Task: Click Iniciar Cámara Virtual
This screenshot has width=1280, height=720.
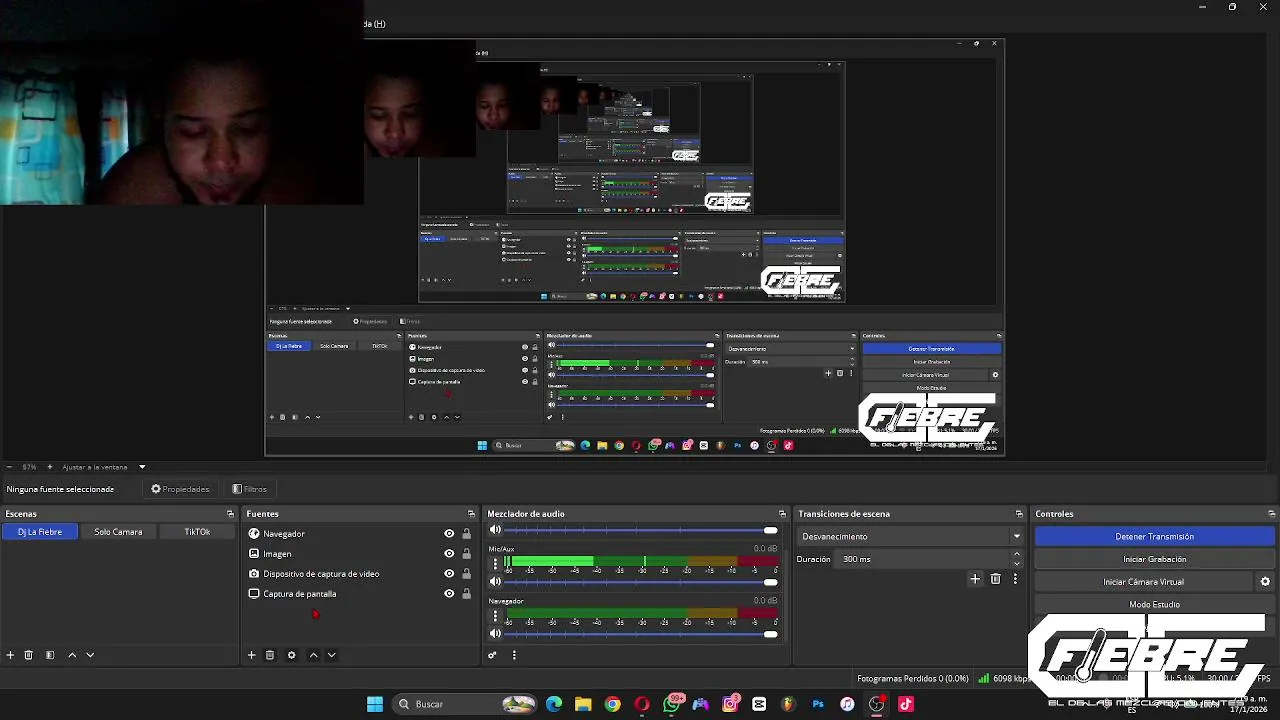Action: coord(1143,582)
